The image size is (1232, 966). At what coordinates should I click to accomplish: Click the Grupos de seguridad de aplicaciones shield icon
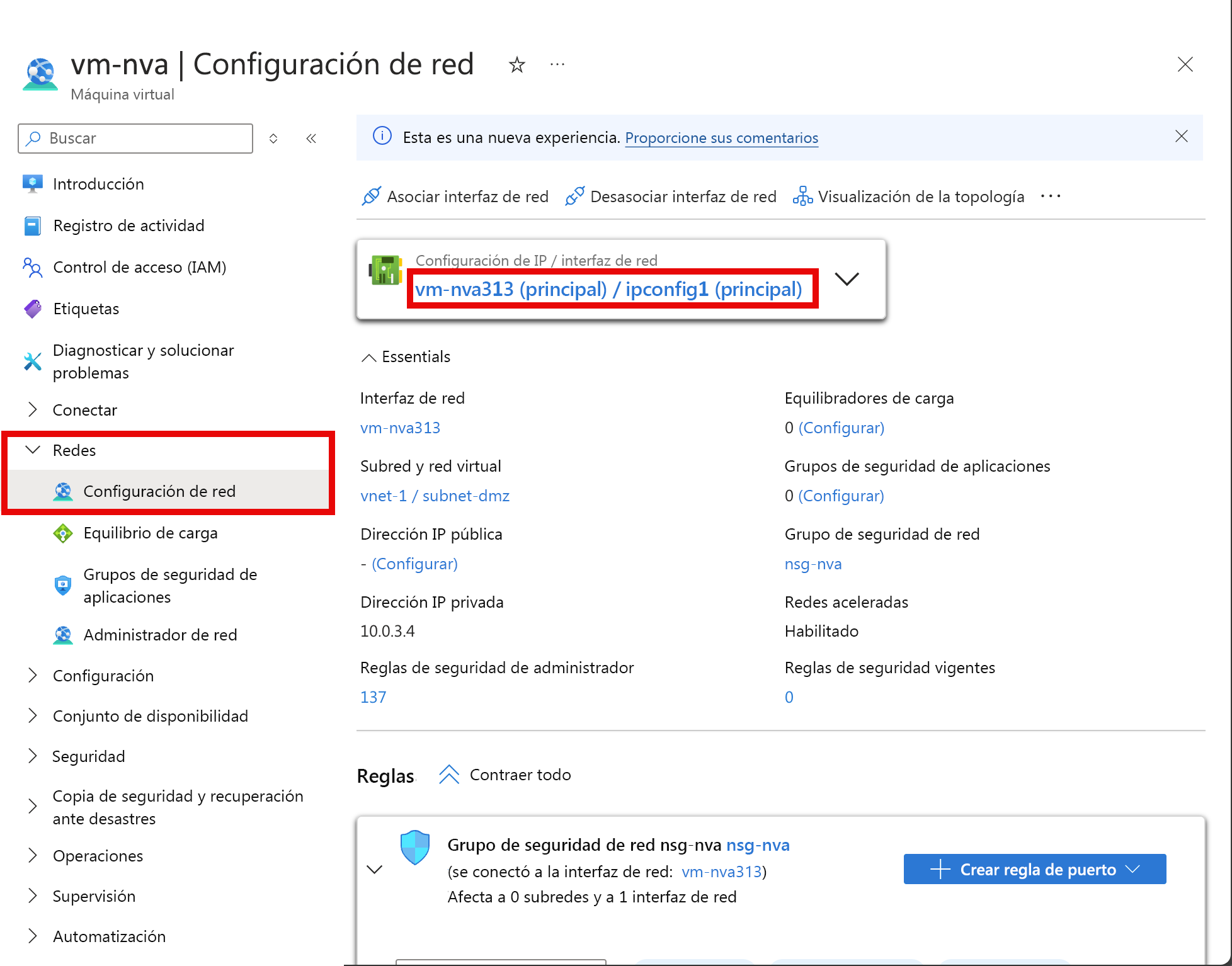pyautogui.click(x=63, y=585)
